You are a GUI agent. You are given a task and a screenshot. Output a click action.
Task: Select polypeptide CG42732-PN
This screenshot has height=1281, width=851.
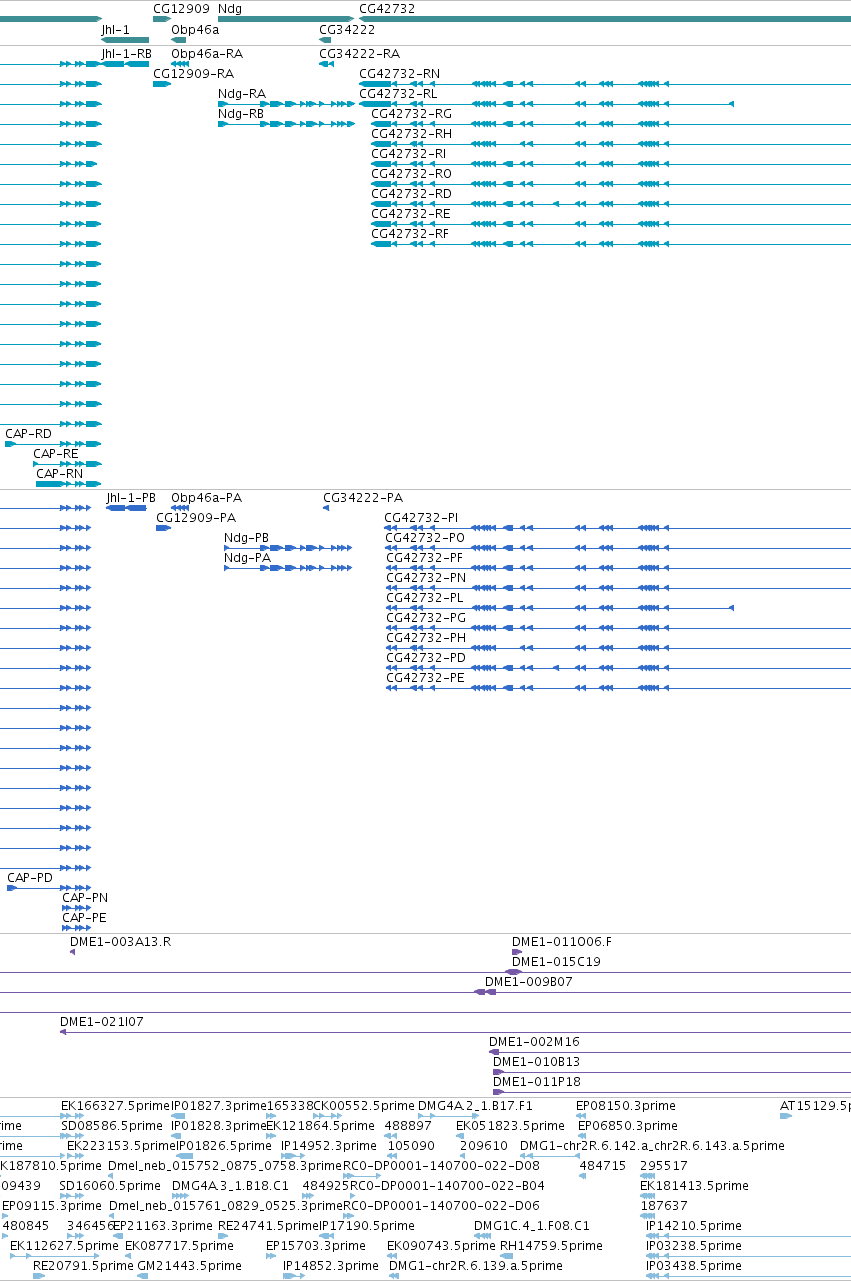click(x=425, y=577)
